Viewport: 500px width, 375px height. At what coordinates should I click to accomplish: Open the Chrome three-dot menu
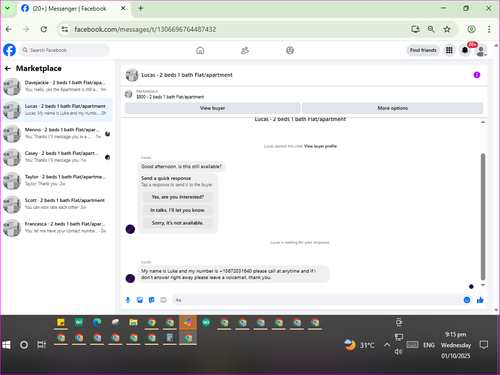[x=489, y=29]
